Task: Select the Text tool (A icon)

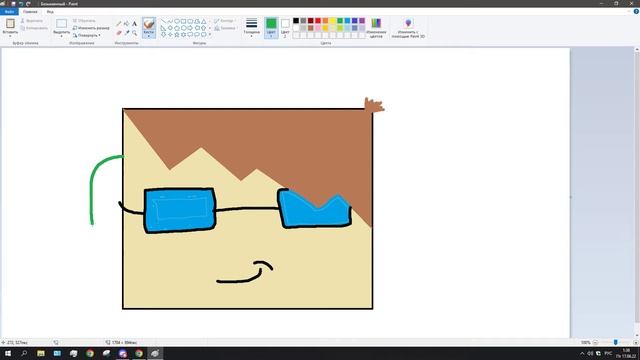Action: pos(134,24)
